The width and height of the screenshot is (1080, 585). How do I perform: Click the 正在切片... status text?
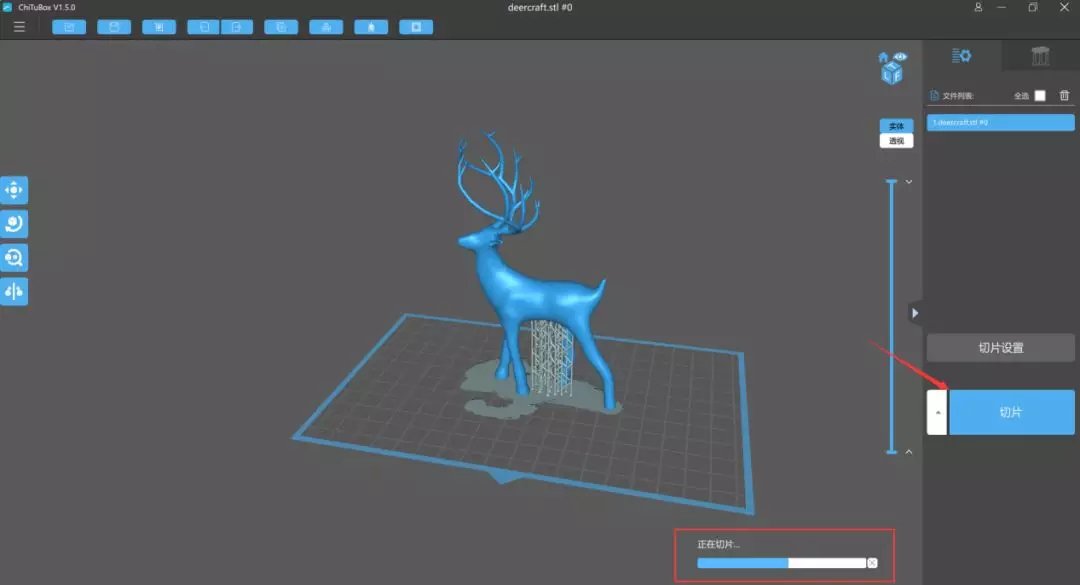click(718, 544)
